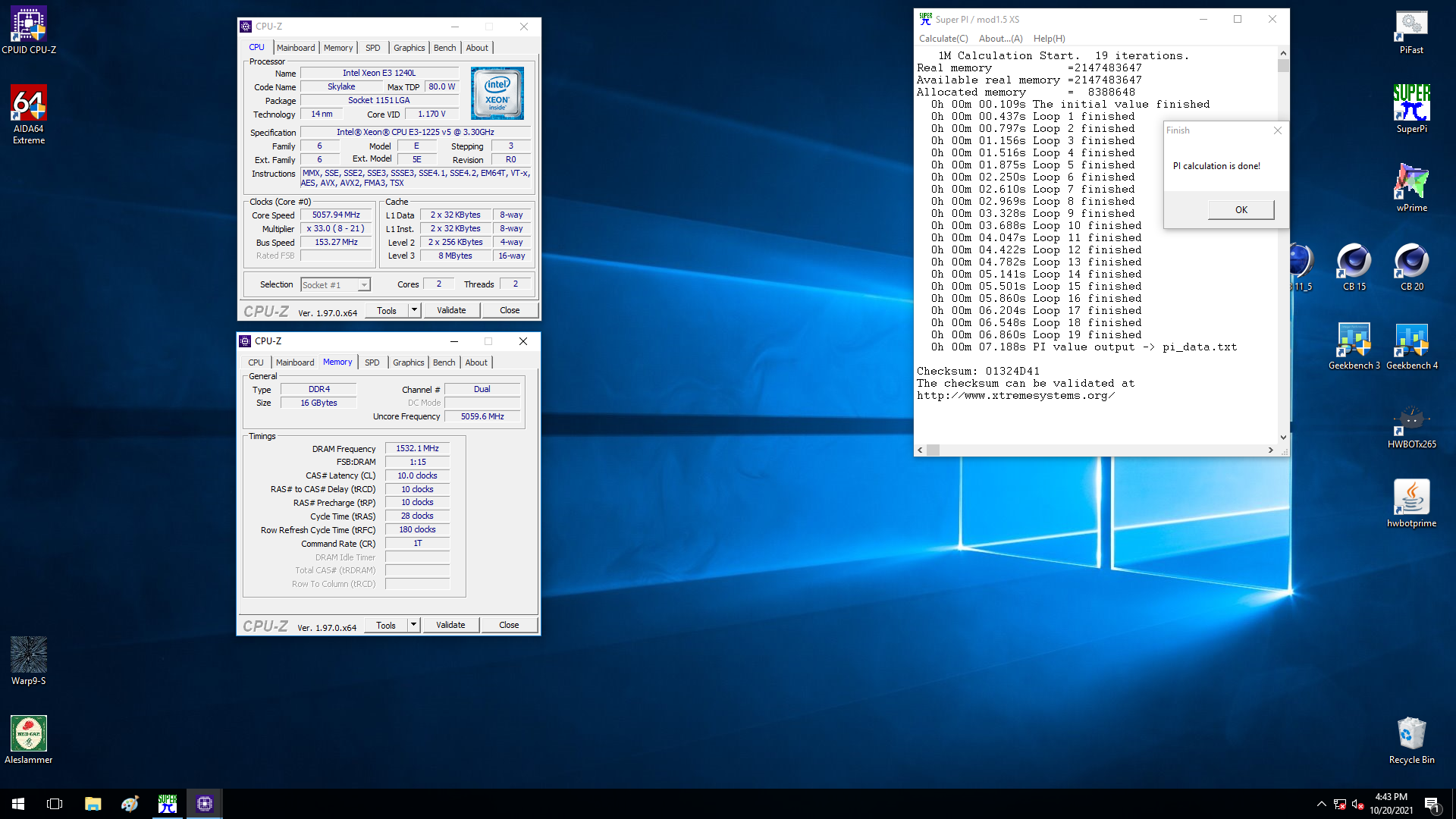Click the Super PI horizontal scrollbar right arrow

tap(1271, 450)
